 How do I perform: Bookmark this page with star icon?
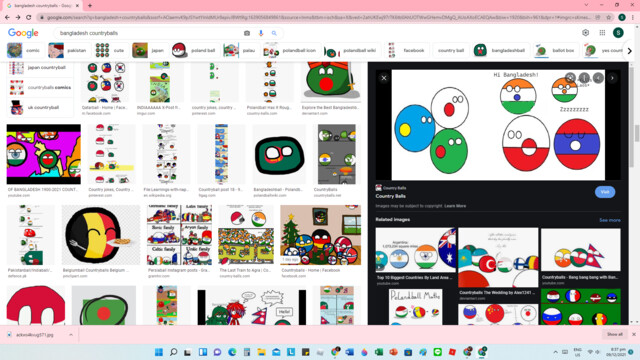pyautogui.click(x=609, y=17)
